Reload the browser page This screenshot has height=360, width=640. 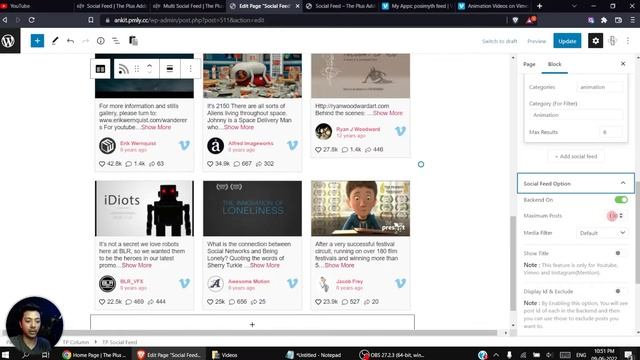(x=31, y=20)
